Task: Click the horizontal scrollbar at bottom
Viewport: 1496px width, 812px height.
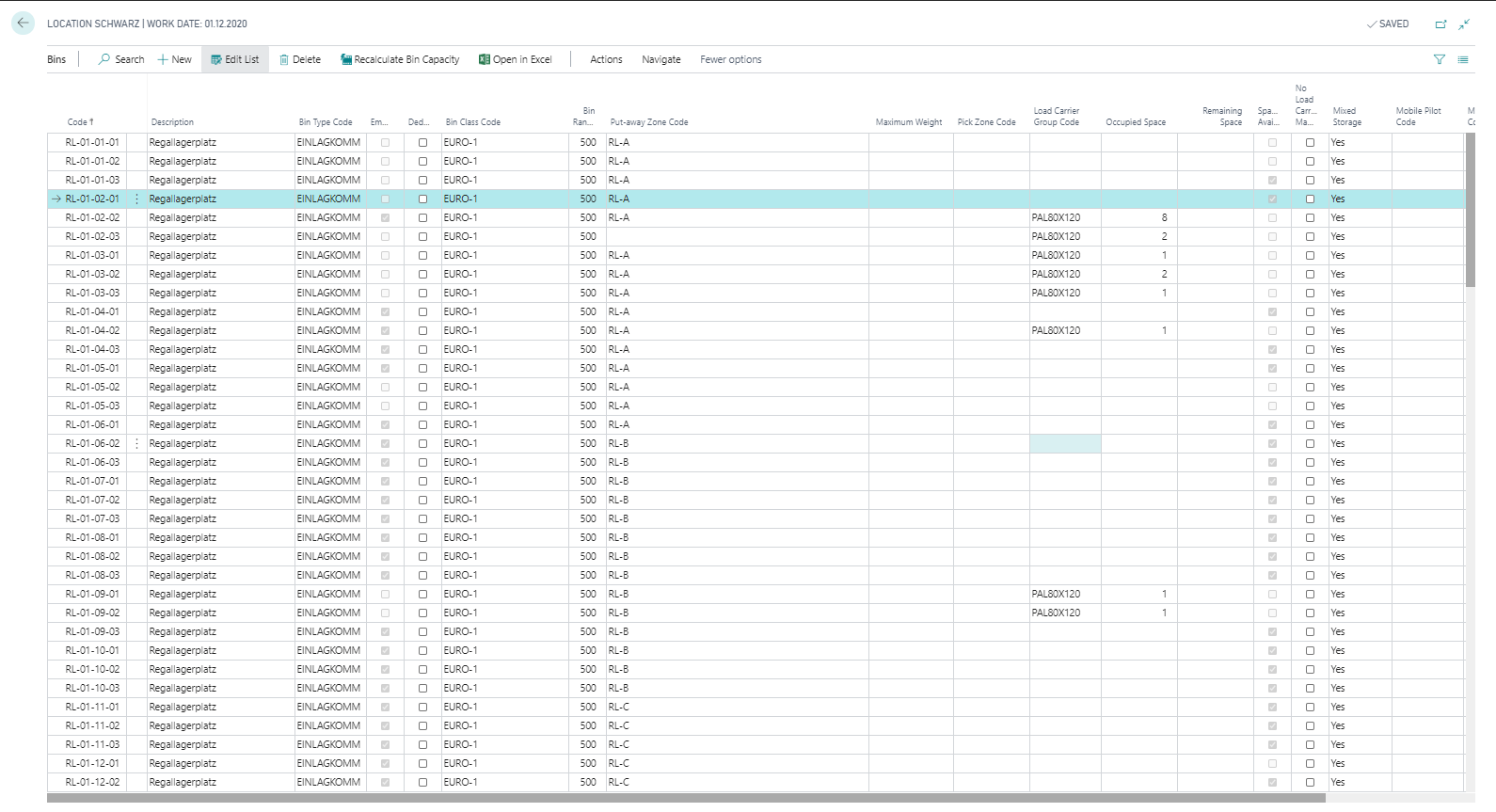Action: point(686,798)
